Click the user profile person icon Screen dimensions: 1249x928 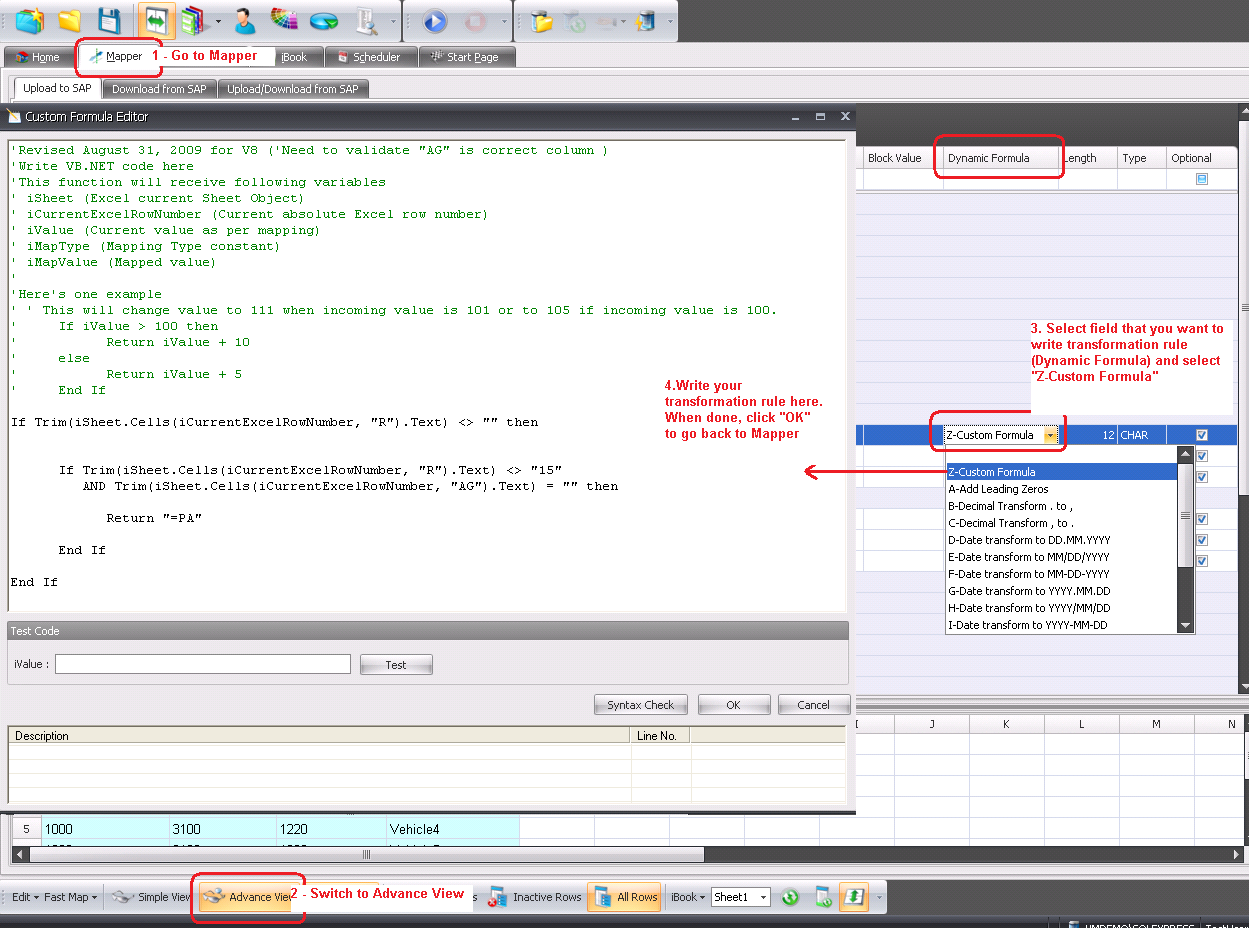coord(244,20)
